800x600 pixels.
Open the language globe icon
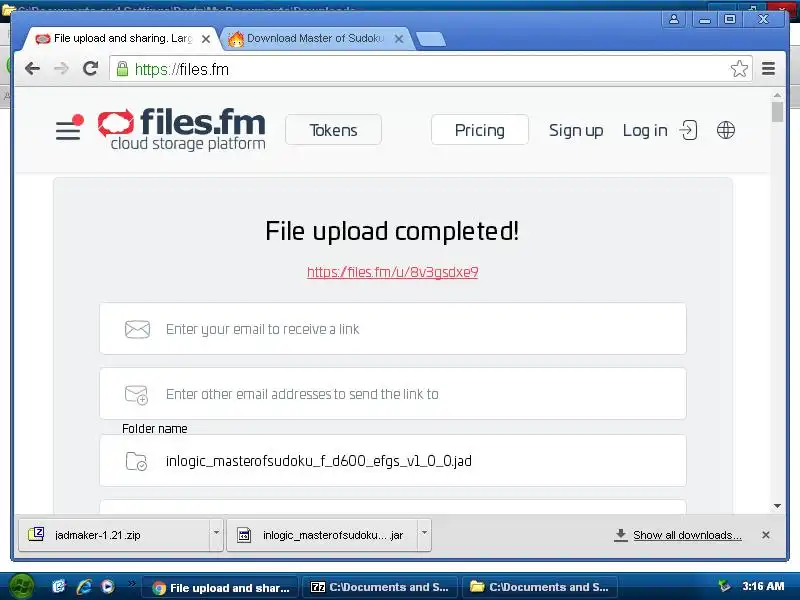[x=726, y=130]
